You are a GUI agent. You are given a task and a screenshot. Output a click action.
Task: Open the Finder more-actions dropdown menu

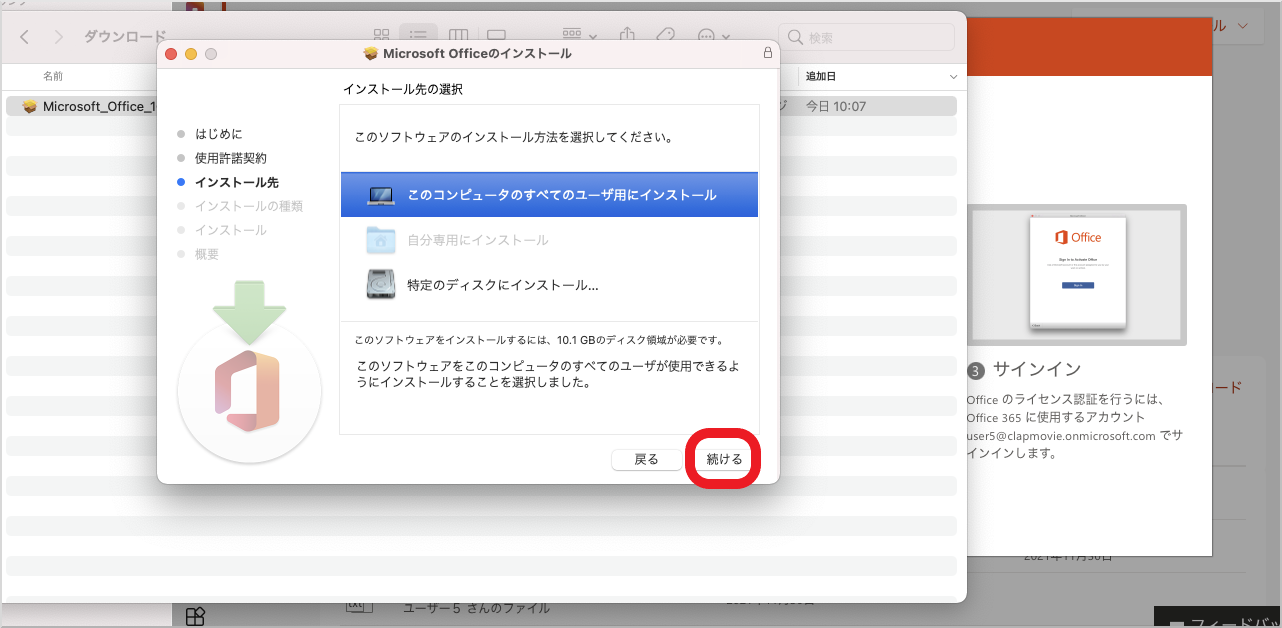712,37
